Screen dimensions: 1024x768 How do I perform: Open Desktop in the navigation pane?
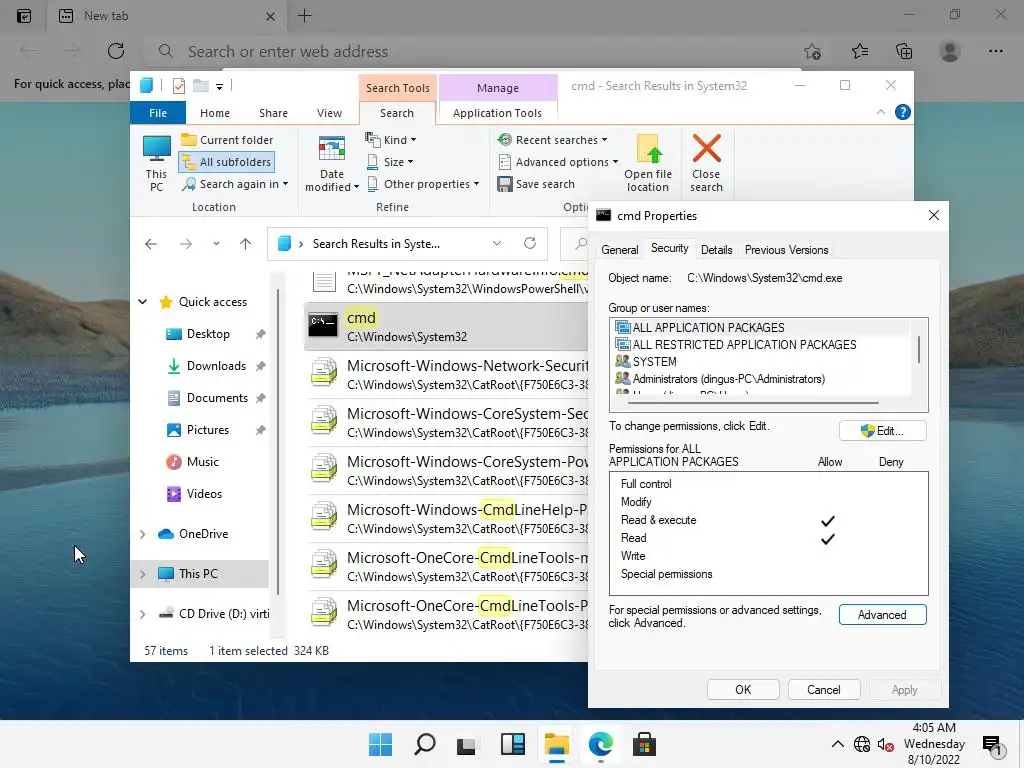(208, 334)
